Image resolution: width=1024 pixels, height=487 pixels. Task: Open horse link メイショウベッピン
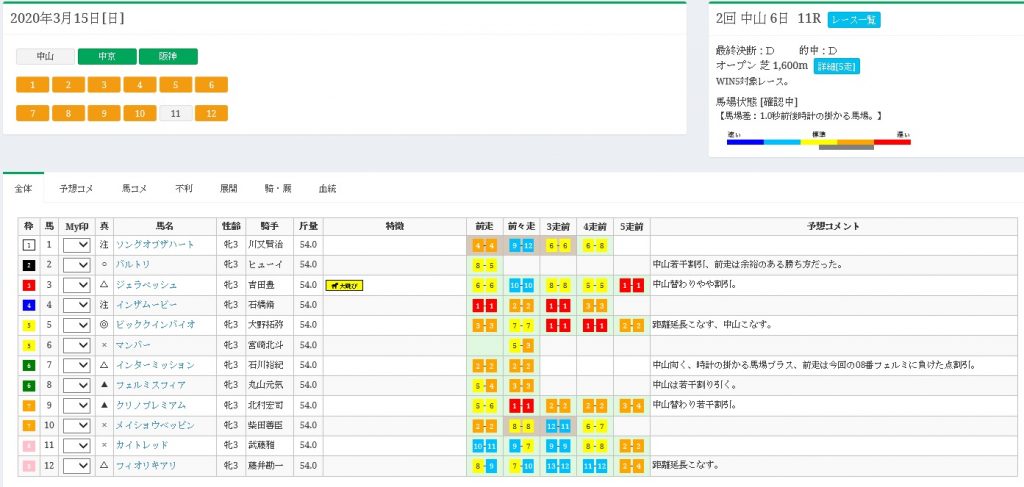[x=155, y=426]
